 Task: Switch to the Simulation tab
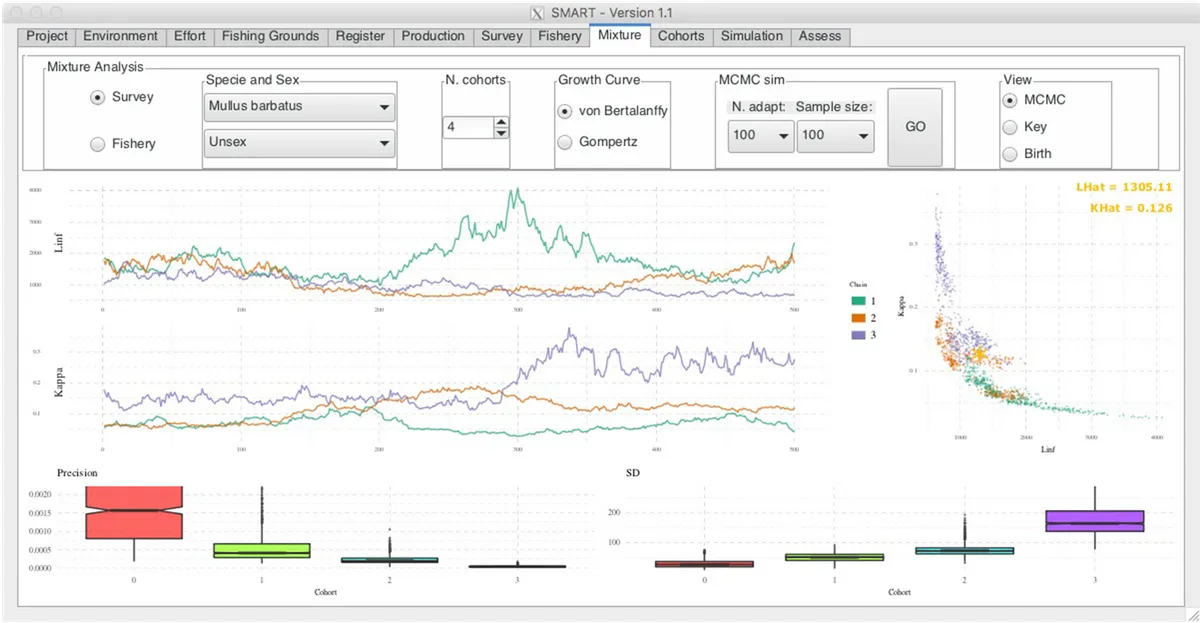click(x=752, y=36)
